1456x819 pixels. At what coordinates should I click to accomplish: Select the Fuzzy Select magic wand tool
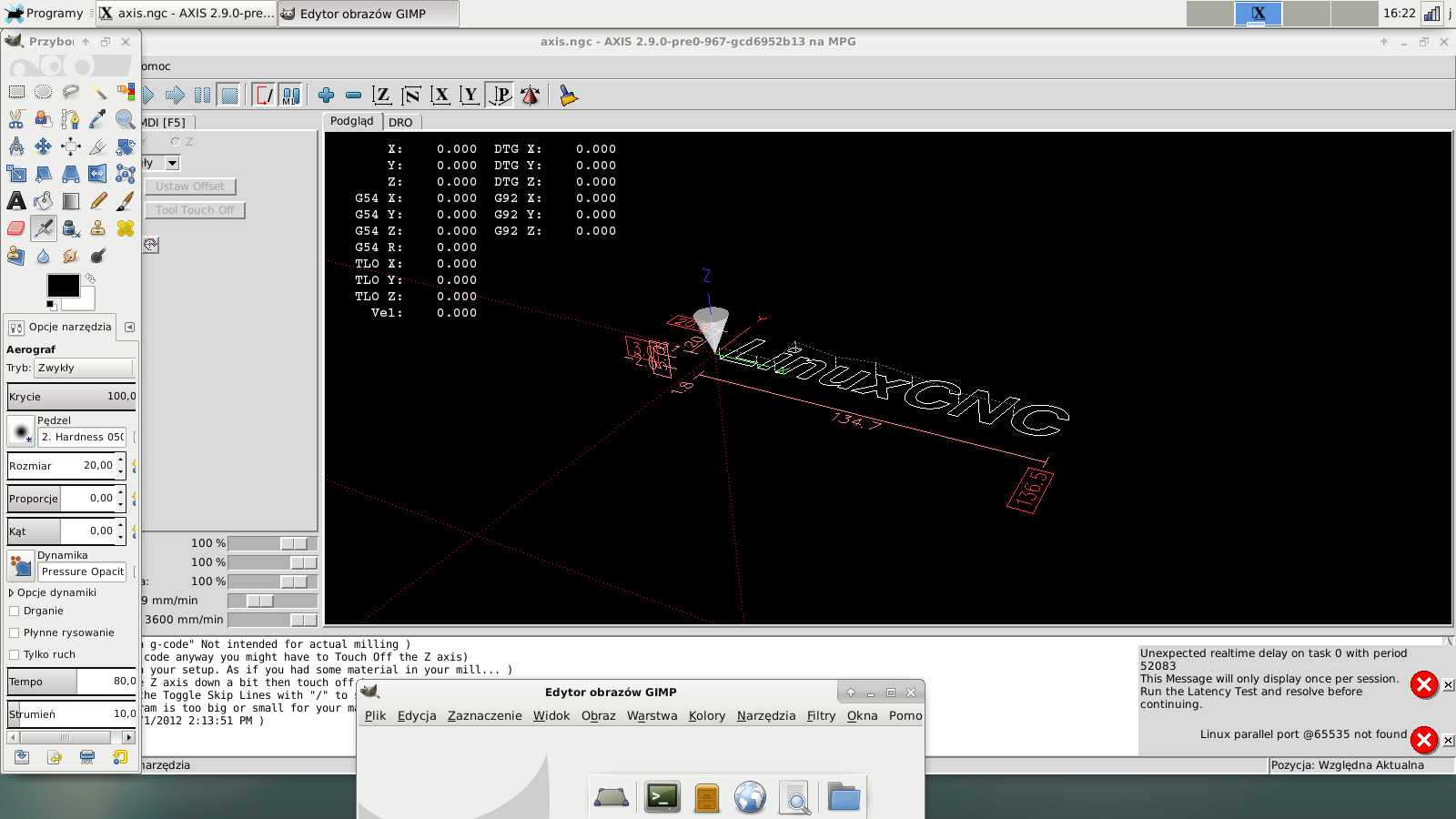pos(98,92)
